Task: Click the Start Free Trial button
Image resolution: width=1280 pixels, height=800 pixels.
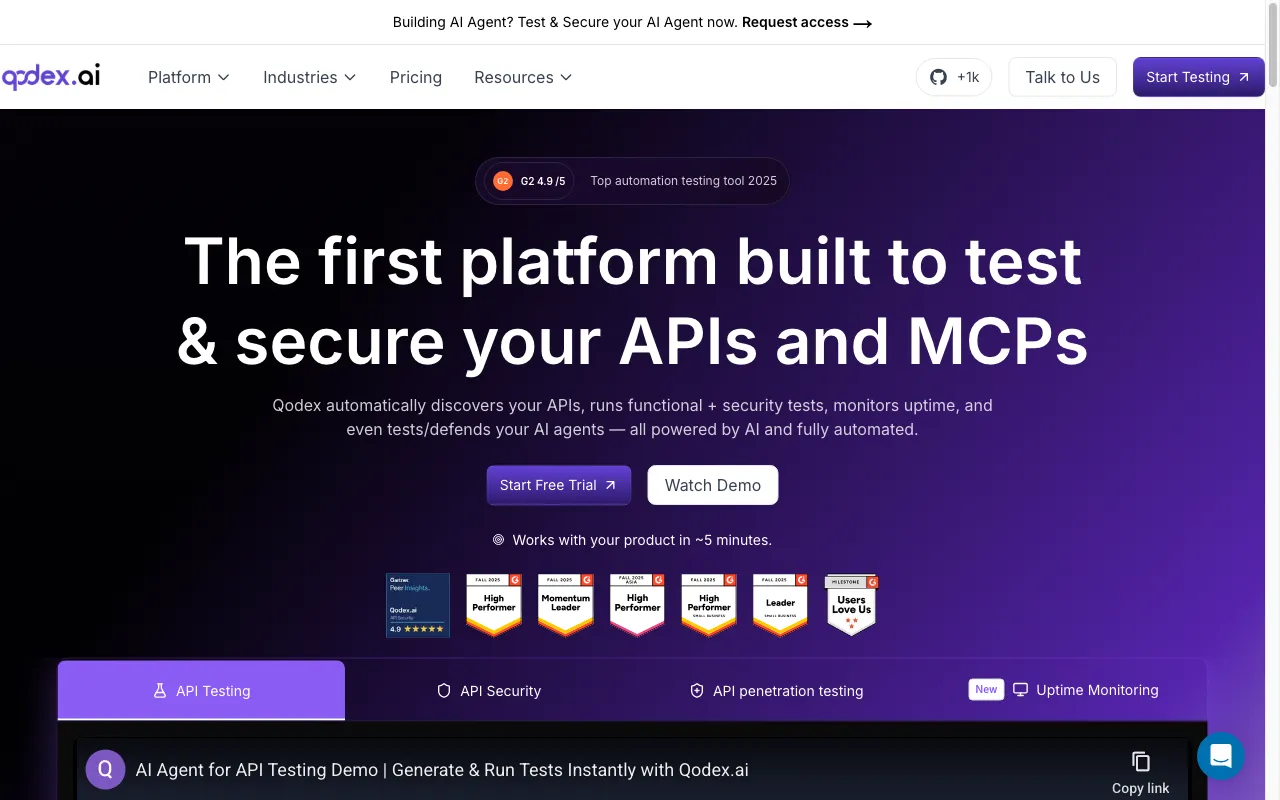Action: (559, 485)
